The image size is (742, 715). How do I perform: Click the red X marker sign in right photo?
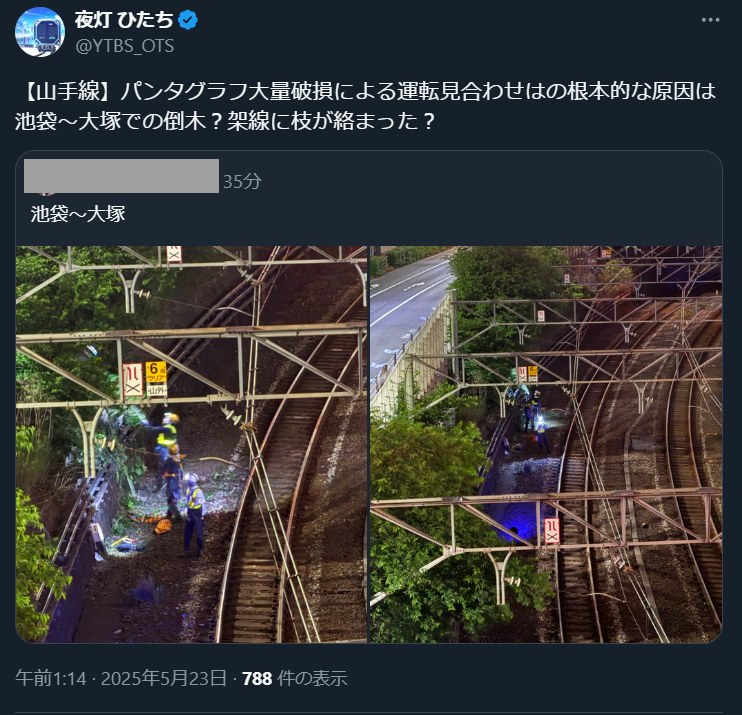(552, 530)
